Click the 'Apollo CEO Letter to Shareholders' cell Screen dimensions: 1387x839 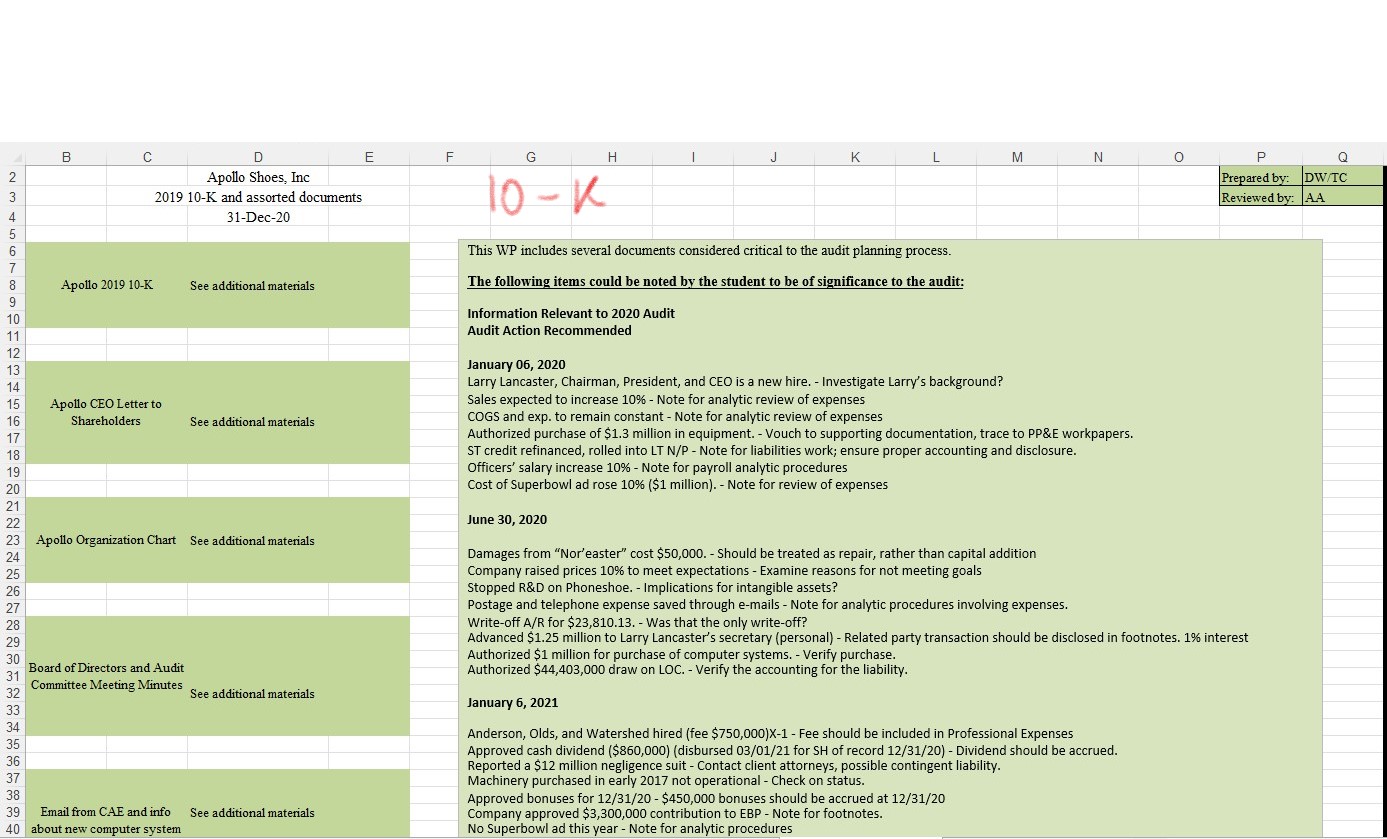point(106,412)
